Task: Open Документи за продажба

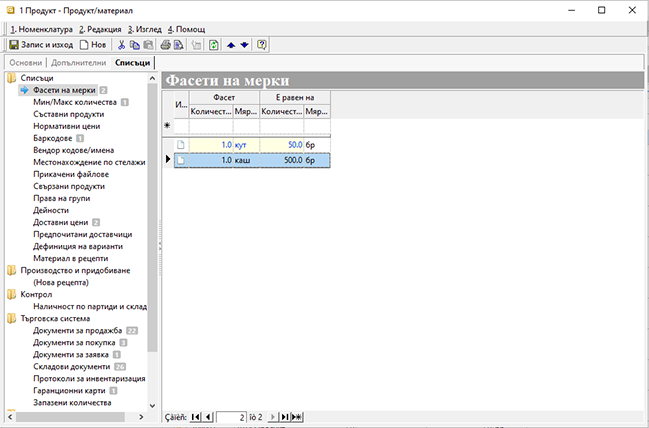Action: pos(78,330)
